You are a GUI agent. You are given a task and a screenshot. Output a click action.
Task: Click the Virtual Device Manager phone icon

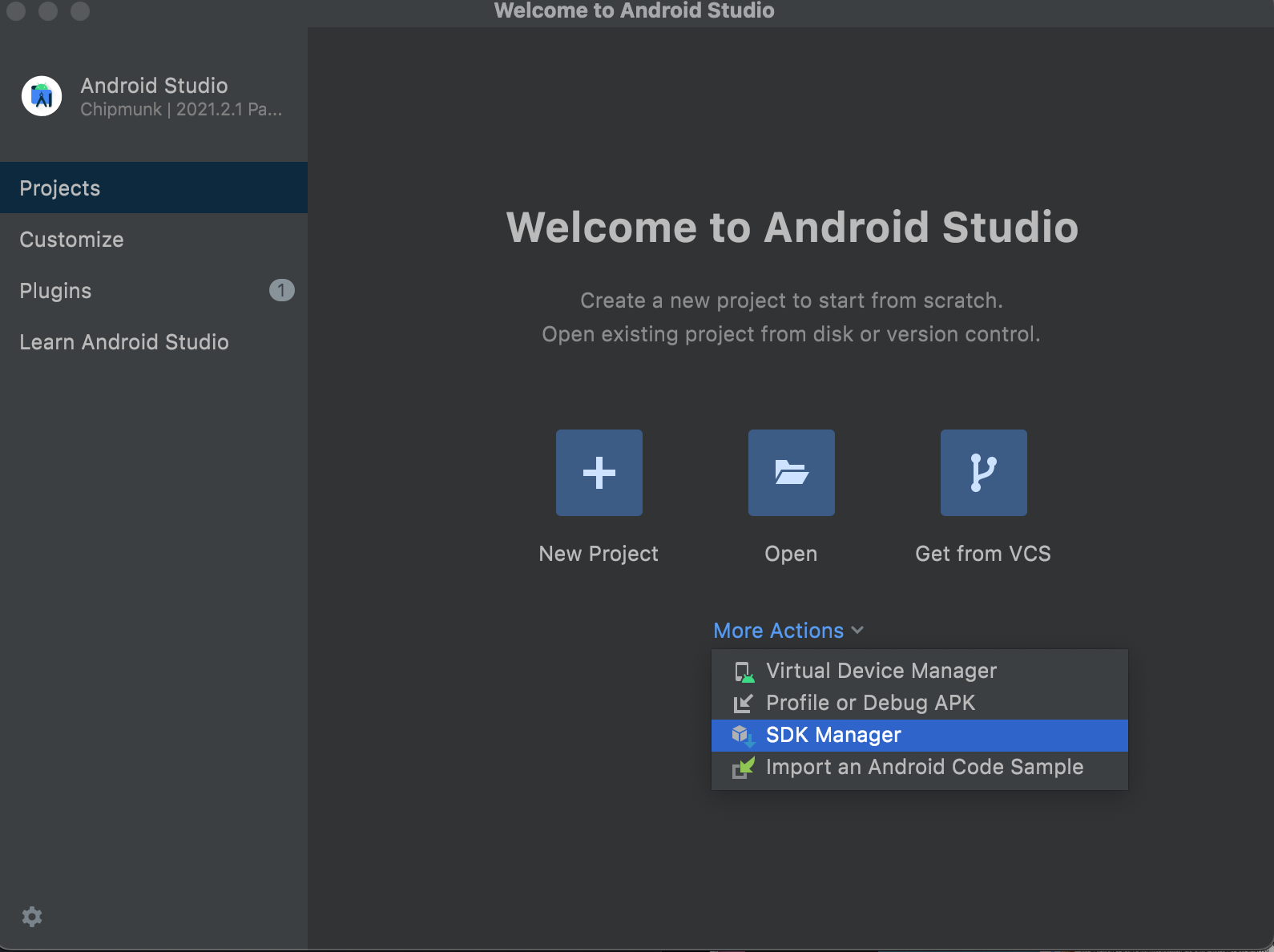click(744, 672)
